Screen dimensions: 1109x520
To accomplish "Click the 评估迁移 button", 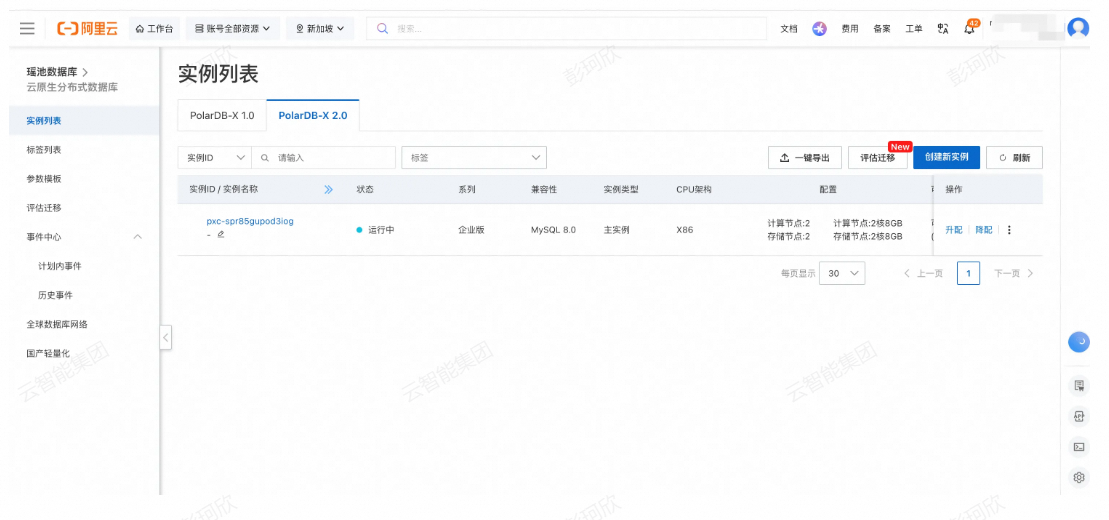I will coord(877,158).
